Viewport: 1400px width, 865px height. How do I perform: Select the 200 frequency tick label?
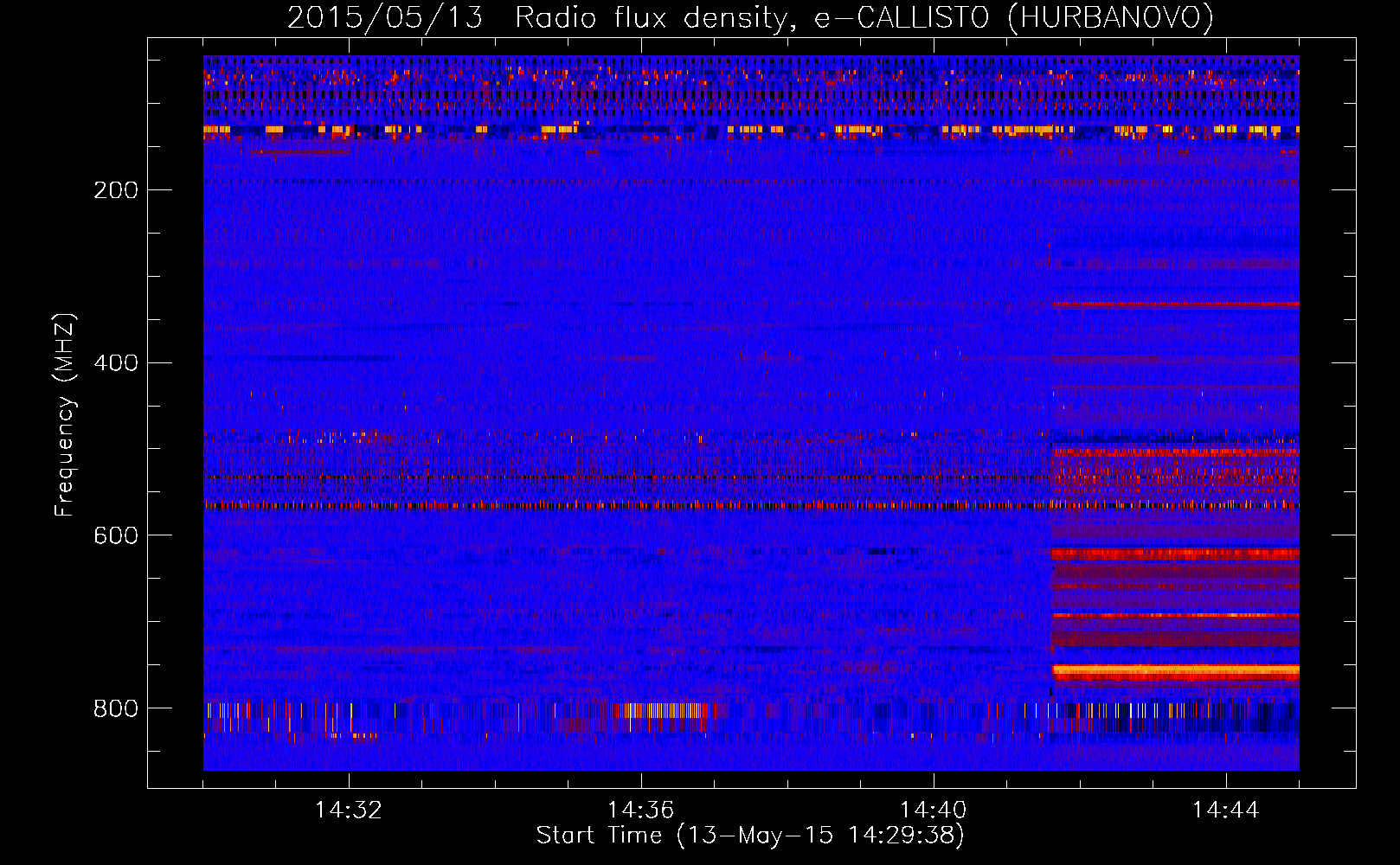(x=116, y=190)
